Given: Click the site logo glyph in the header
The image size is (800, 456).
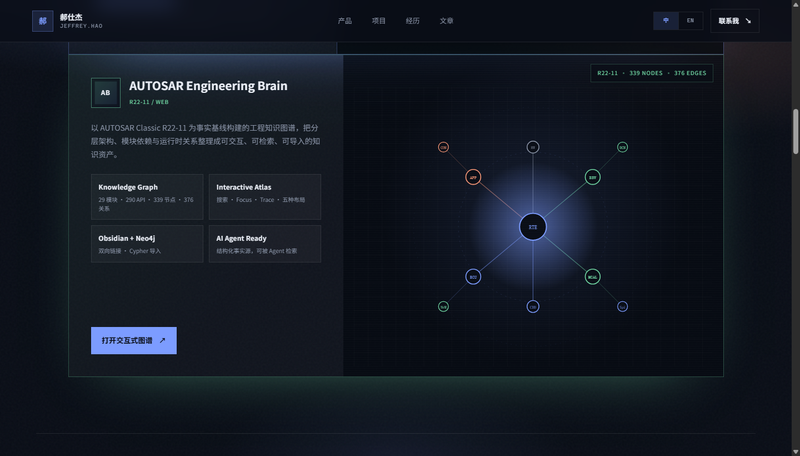Looking at the screenshot, I should tap(43, 21).
